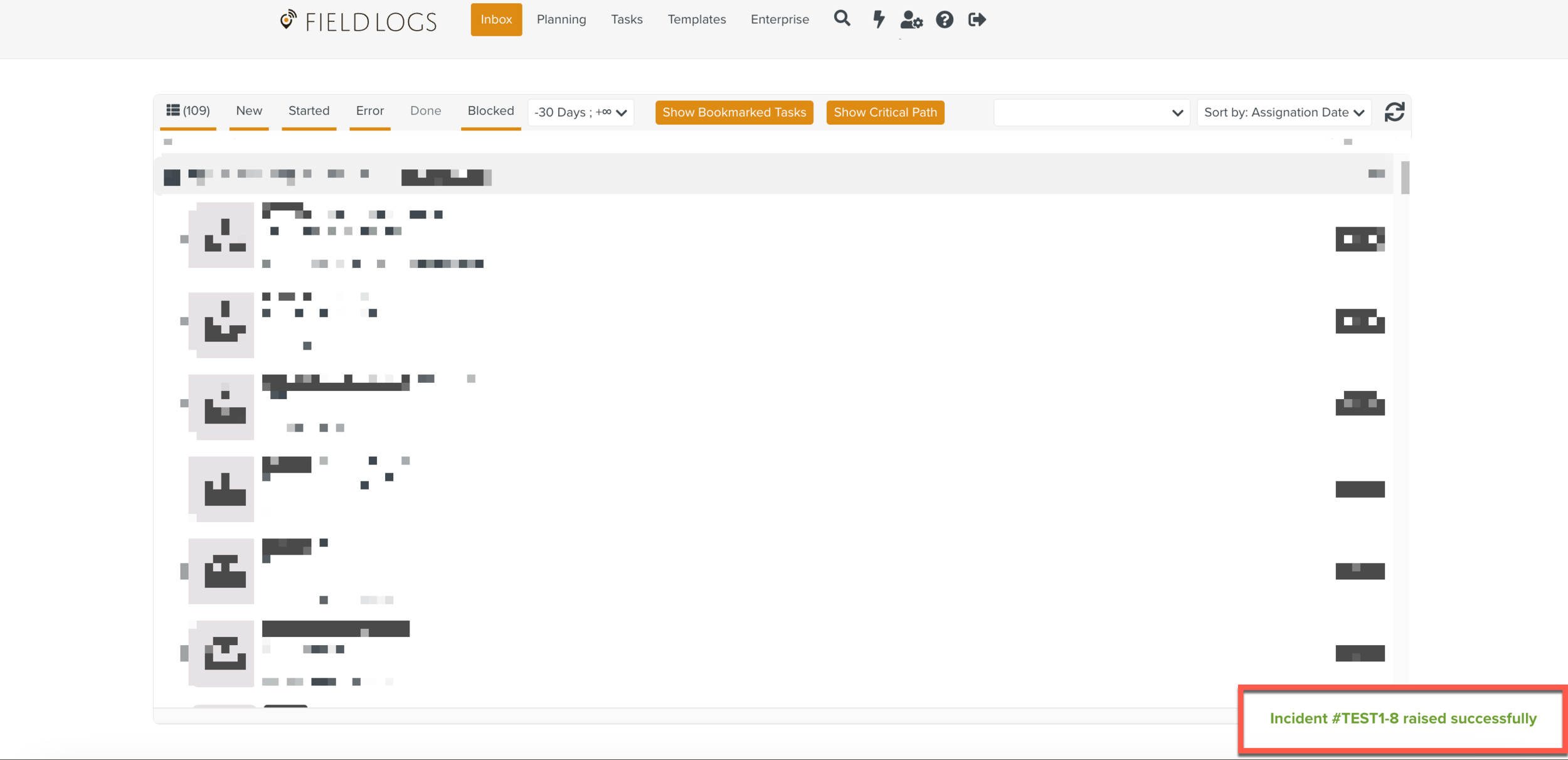Refresh the inbox task list
This screenshot has width=1568, height=760.
pos(1394,112)
